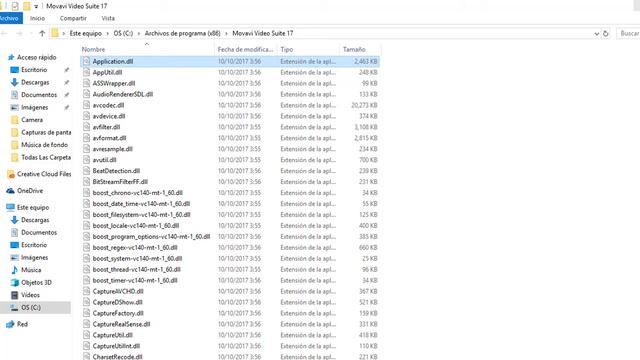Select boost_program_options-vc140-mt-1_60.dll file name
The image size is (640, 360).
coord(151,237)
